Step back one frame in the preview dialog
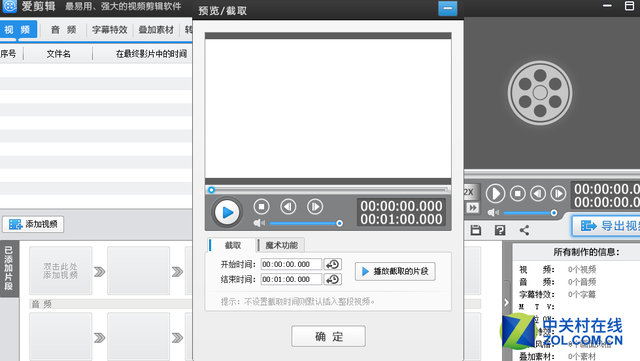The height and width of the screenshot is (361, 640). coord(288,207)
